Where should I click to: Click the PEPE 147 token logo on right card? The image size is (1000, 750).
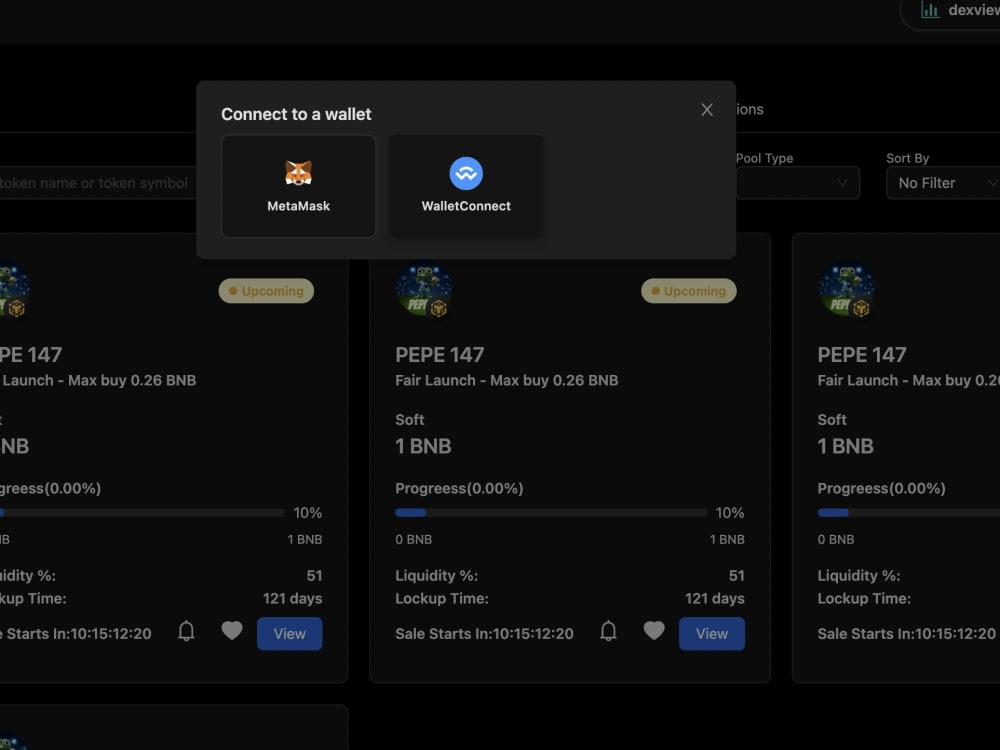[846, 291]
